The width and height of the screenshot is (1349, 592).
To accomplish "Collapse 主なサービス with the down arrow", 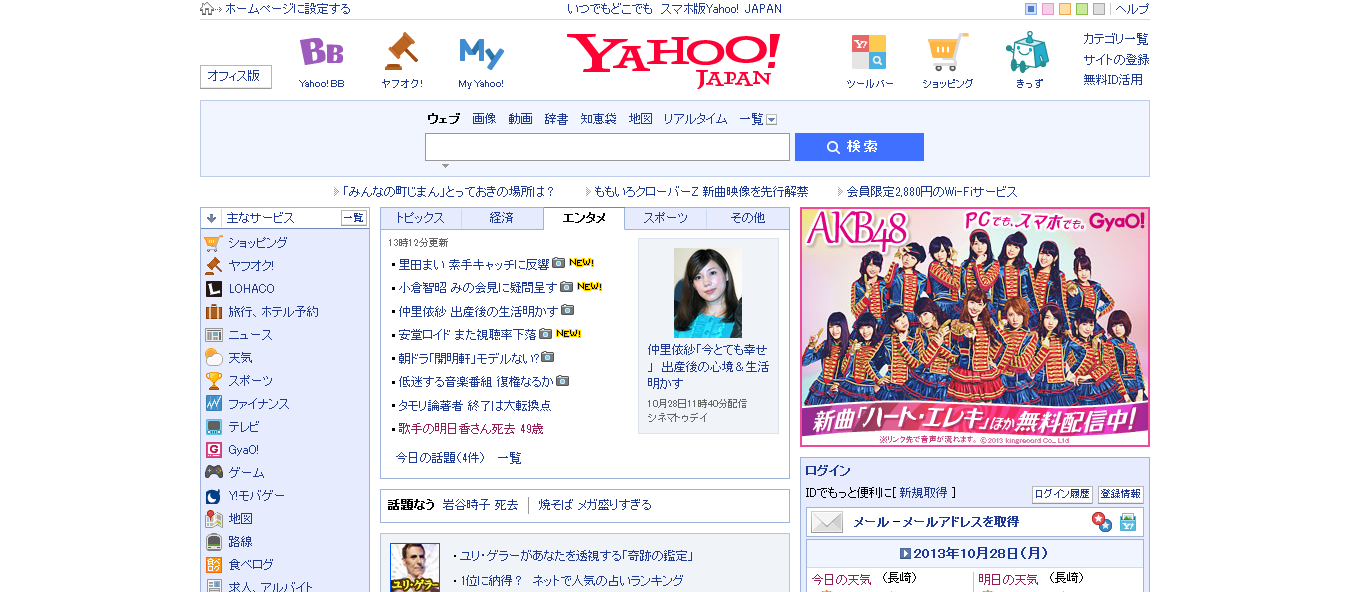I will pos(211,218).
